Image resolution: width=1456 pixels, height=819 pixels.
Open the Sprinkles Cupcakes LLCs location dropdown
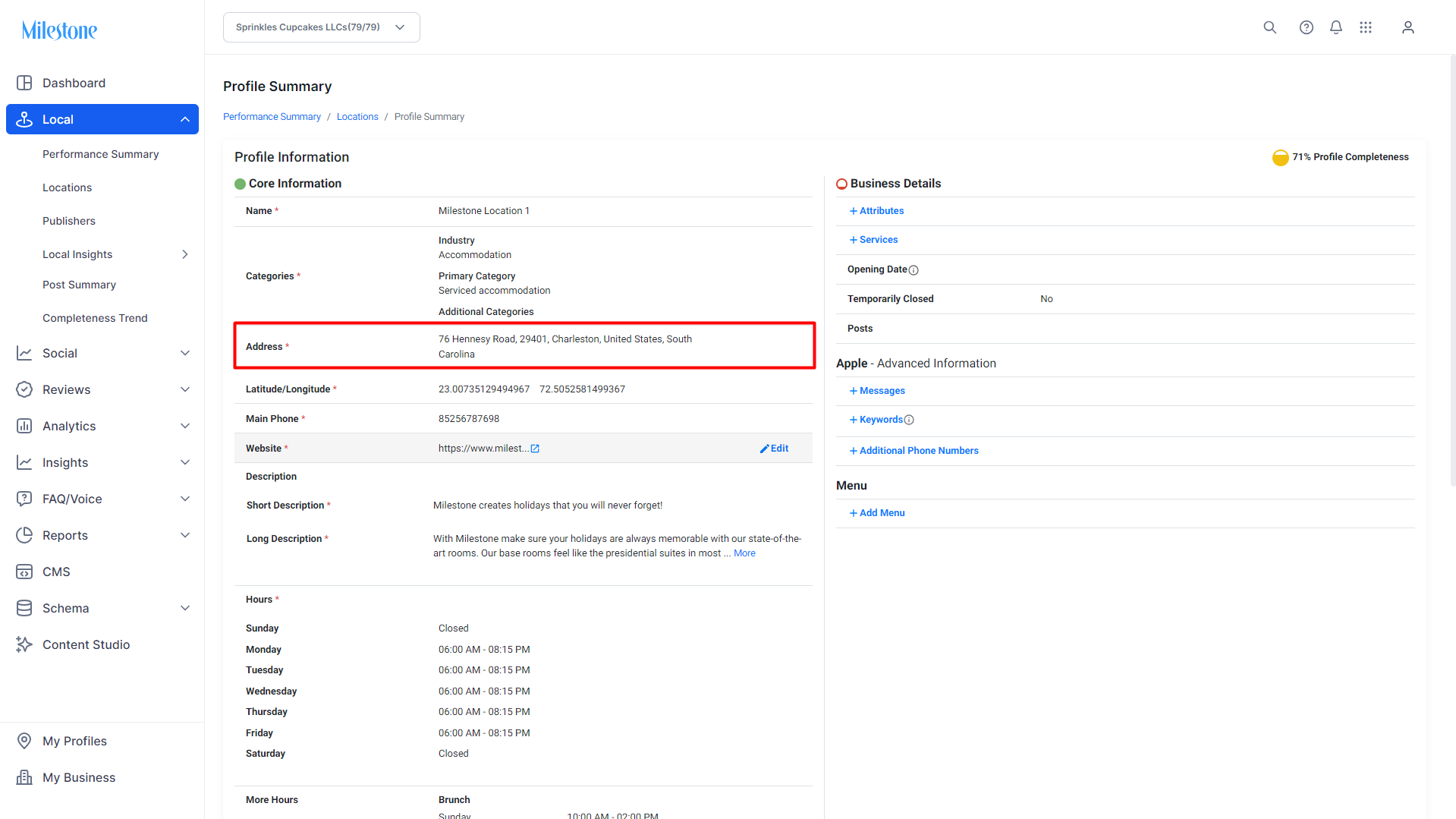pos(322,27)
